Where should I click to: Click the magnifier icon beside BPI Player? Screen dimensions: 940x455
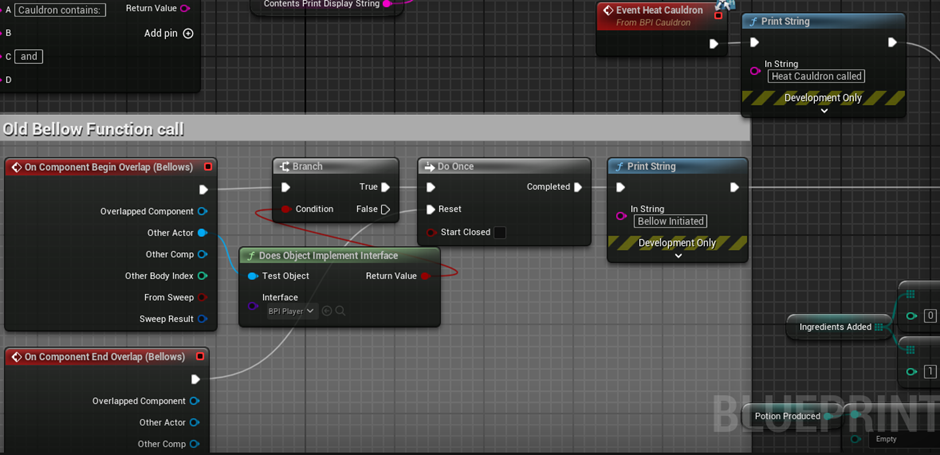[x=340, y=311]
